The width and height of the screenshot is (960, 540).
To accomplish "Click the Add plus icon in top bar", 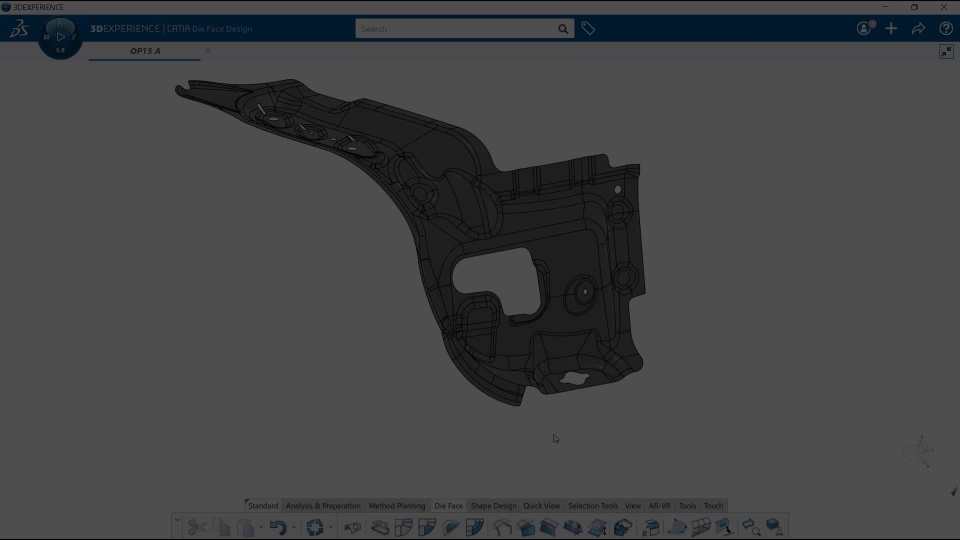I will pyautogui.click(x=891, y=28).
